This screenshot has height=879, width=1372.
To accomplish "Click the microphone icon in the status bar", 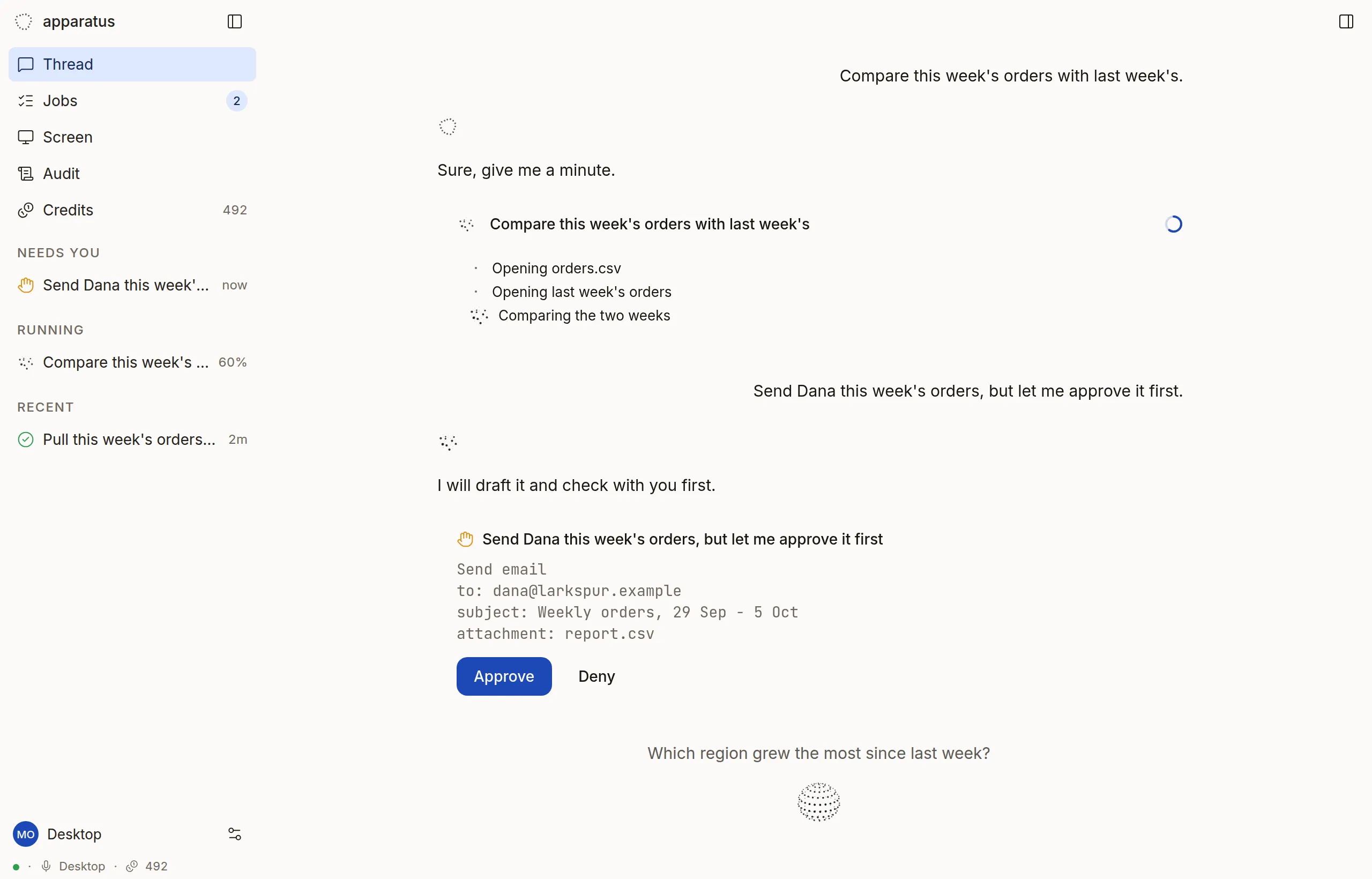I will point(46,867).
